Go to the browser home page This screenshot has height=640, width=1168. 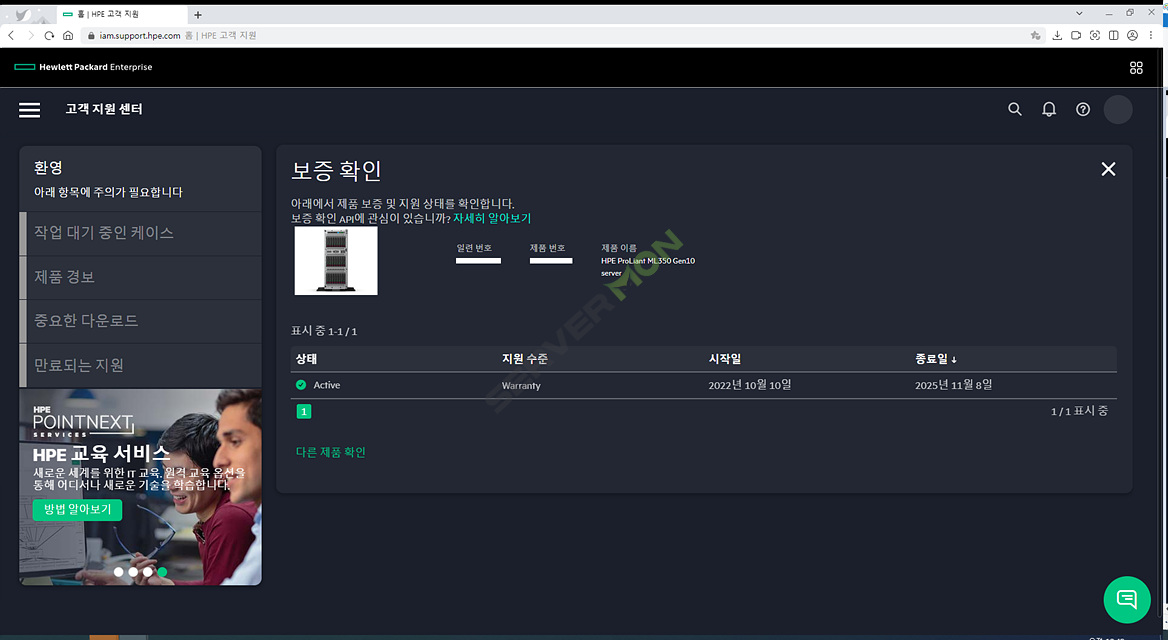[68, 35]
